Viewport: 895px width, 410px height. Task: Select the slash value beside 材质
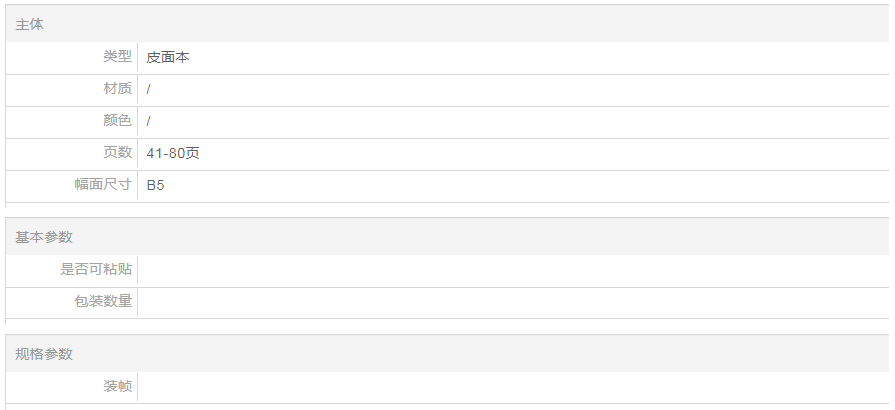click(149, 89)
